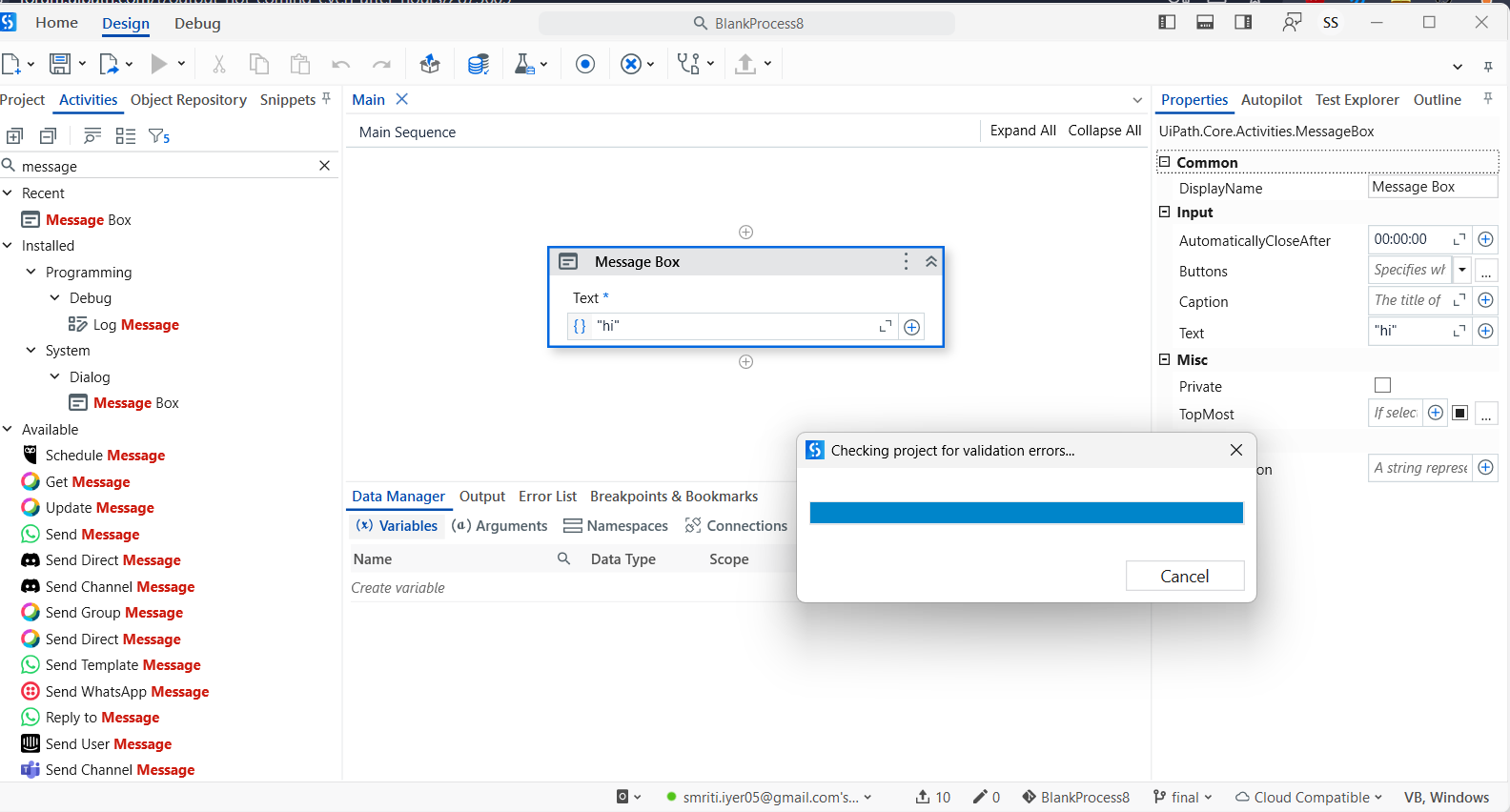
Task: Run the workflow using the play icon
Action: 159,64
